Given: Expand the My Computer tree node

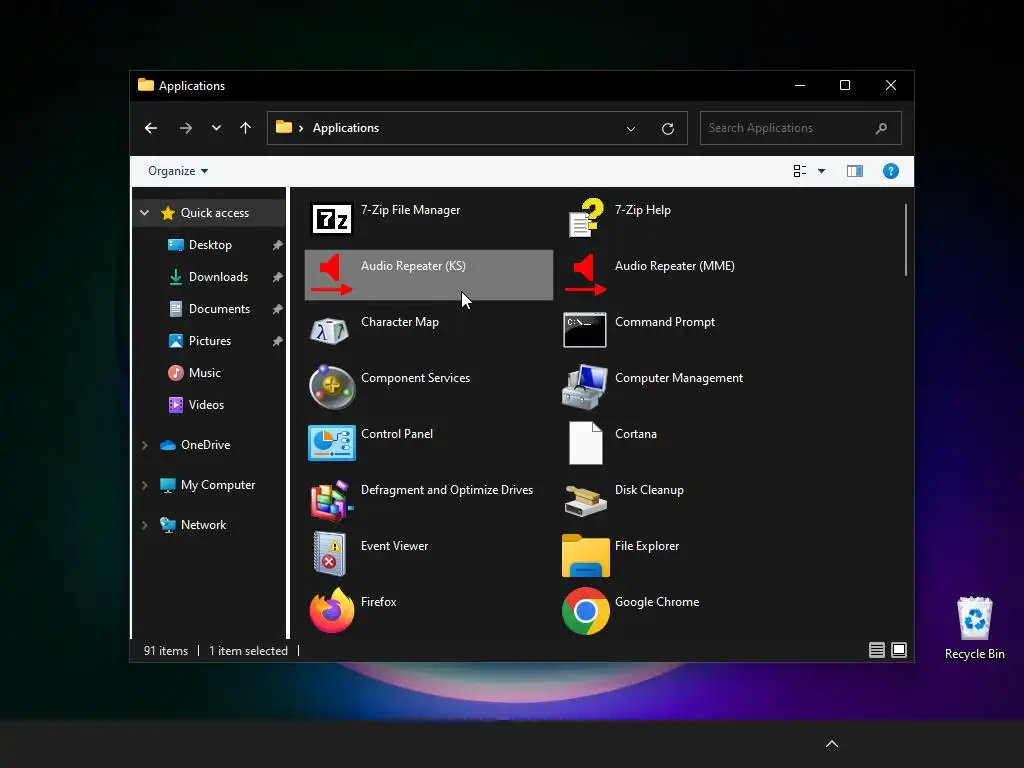Looking at the screenshot, I should (x=144, y=485).
